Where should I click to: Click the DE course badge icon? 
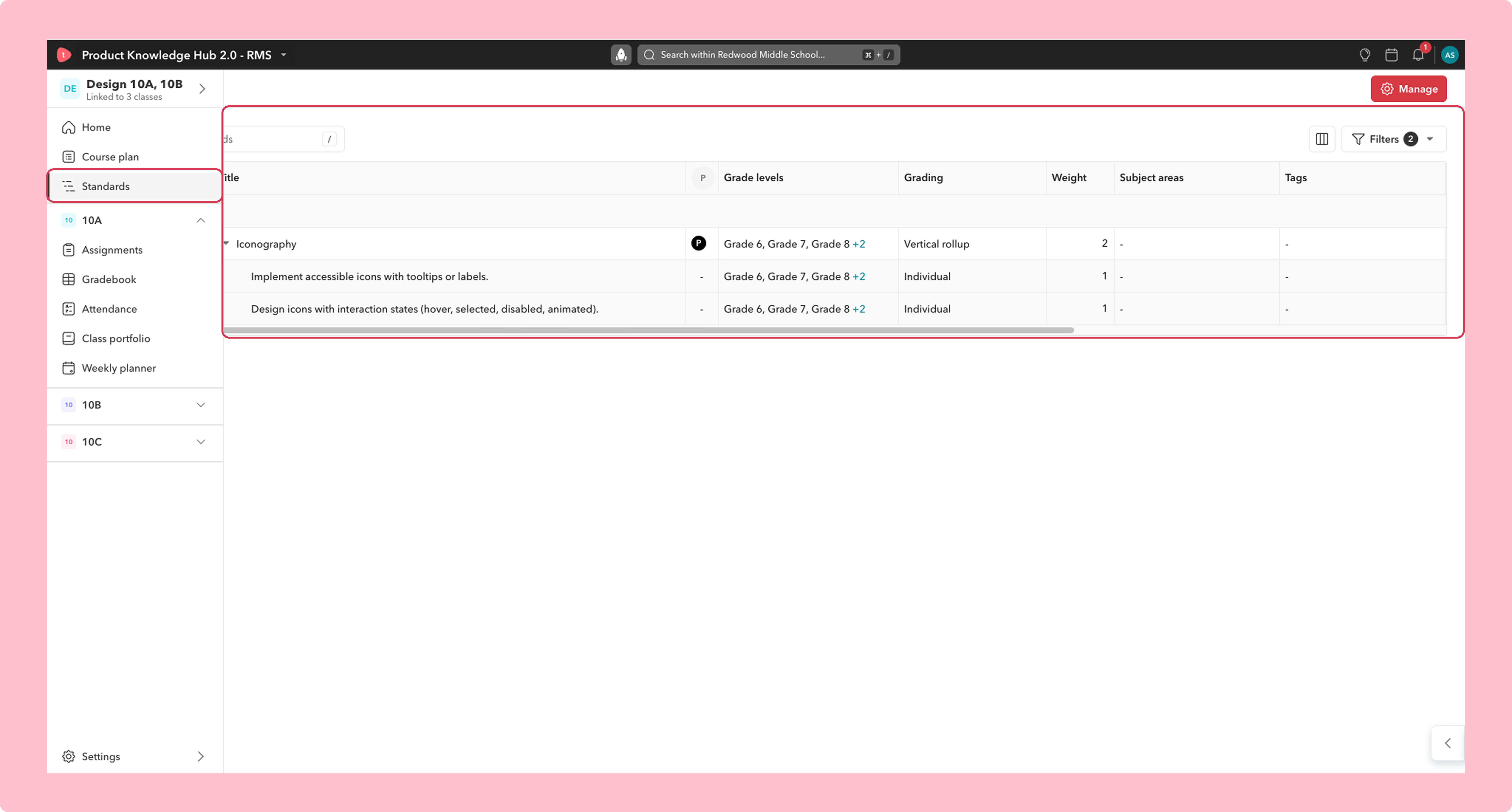(70, 89)
